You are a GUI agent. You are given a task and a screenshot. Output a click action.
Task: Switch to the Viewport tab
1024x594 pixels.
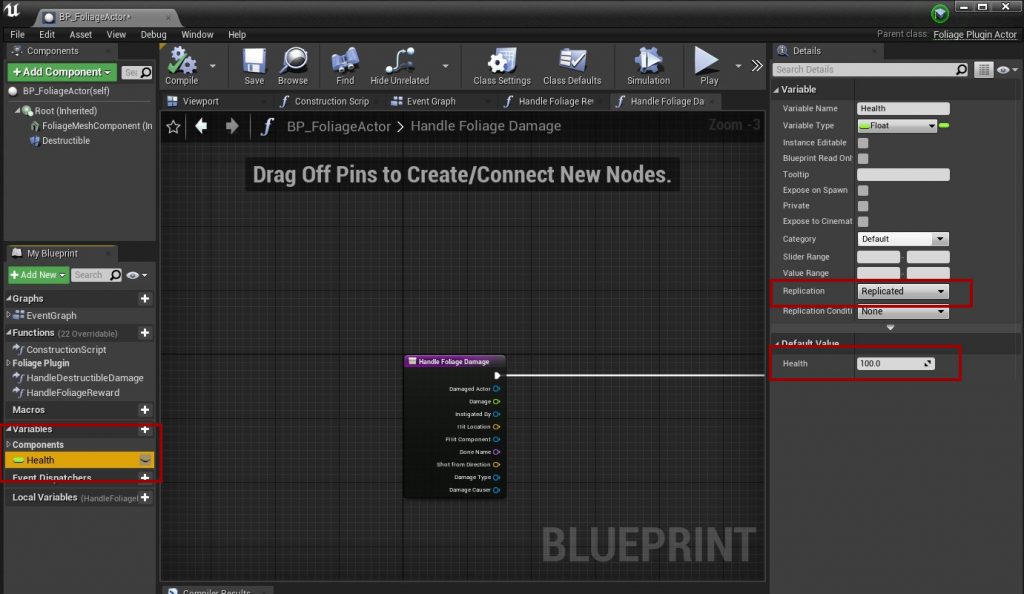coord(200,101)
